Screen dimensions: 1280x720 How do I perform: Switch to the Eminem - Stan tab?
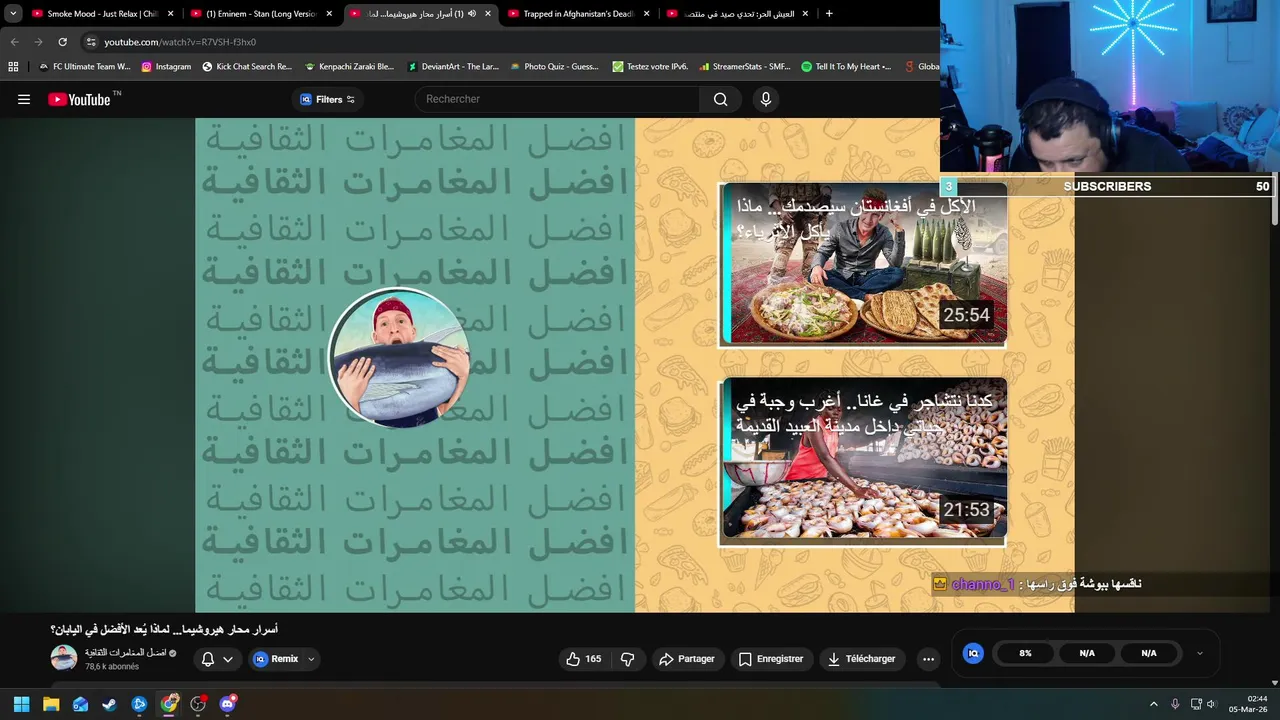tap(260, 14)
